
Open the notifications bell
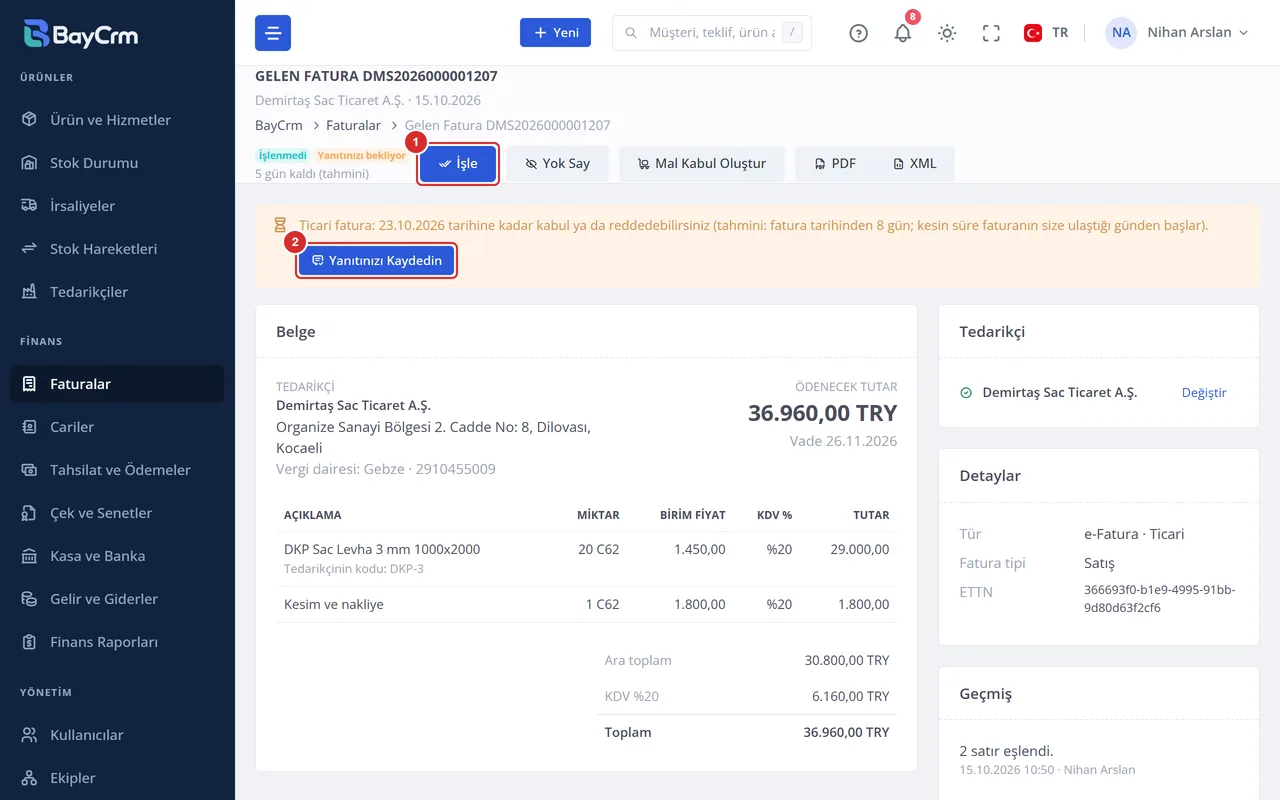[903, 33]
